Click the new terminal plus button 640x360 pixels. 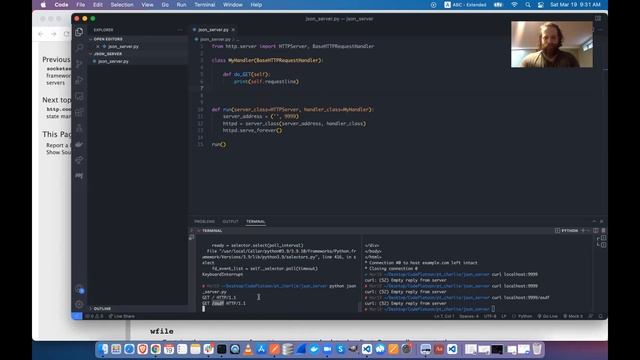click(x=583, y=231)
